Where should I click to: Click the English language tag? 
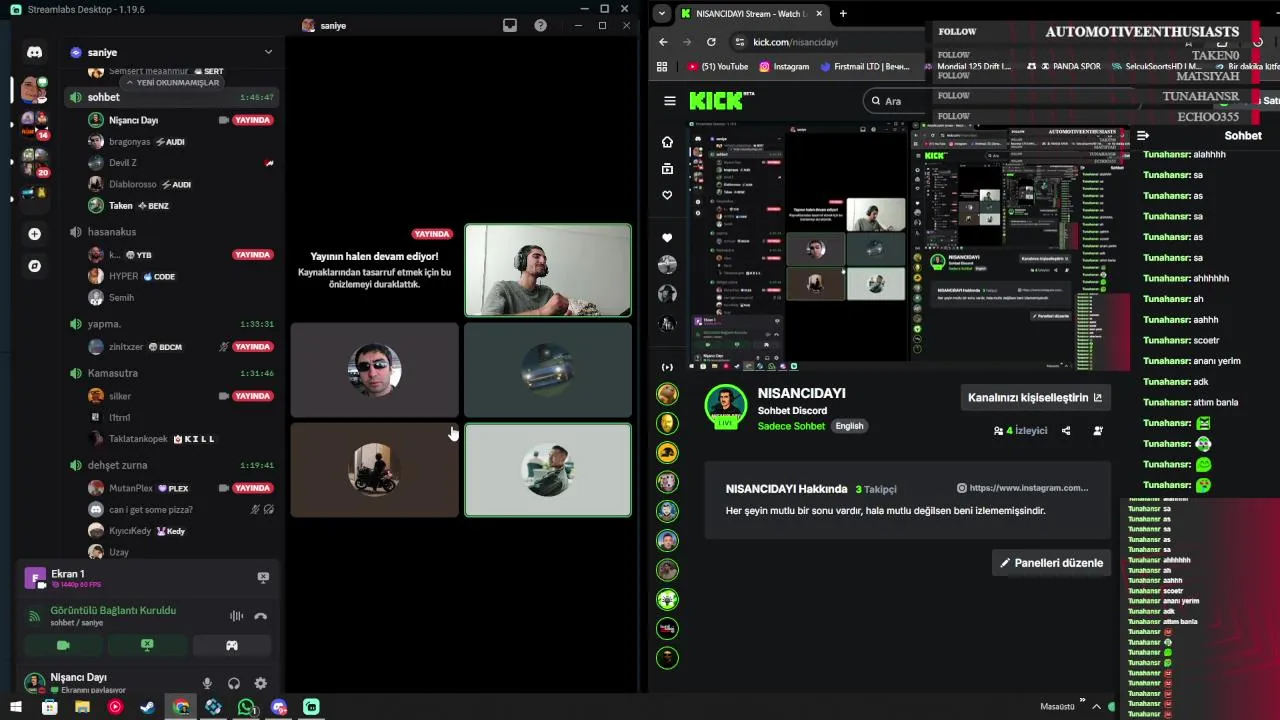pos(849,426)
